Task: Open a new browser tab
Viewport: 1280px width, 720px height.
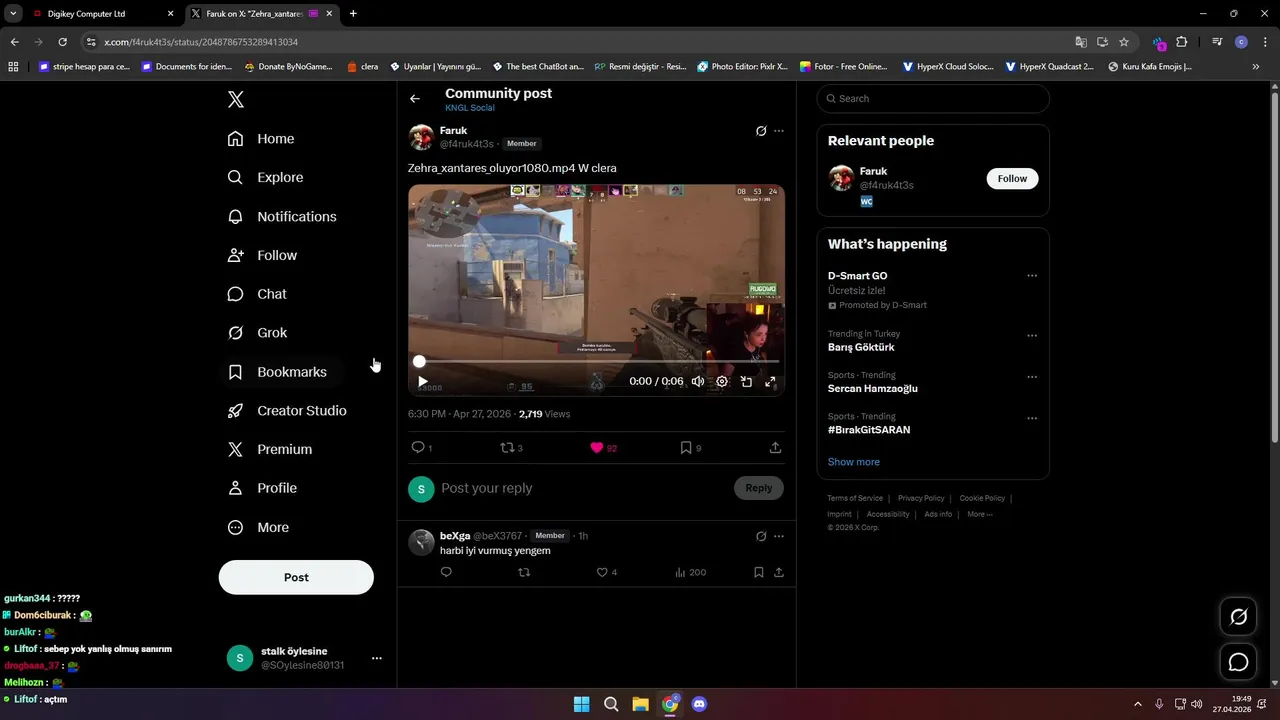Action: [x=353, y=14]
